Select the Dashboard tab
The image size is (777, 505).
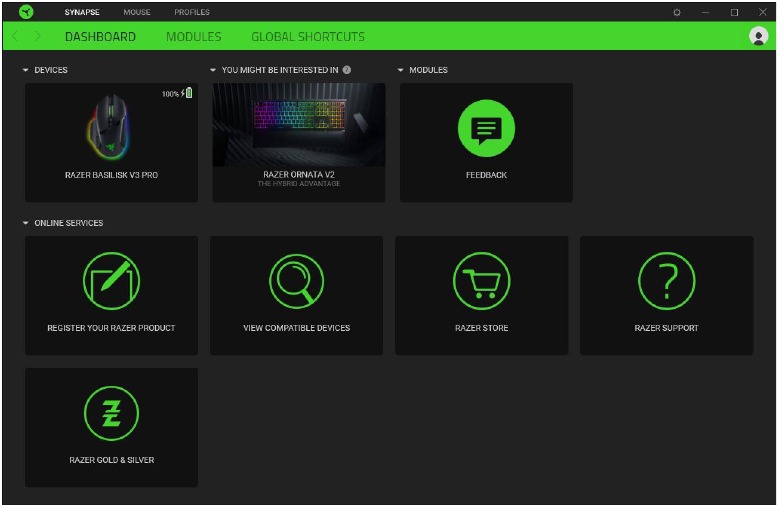pos(100,37)
